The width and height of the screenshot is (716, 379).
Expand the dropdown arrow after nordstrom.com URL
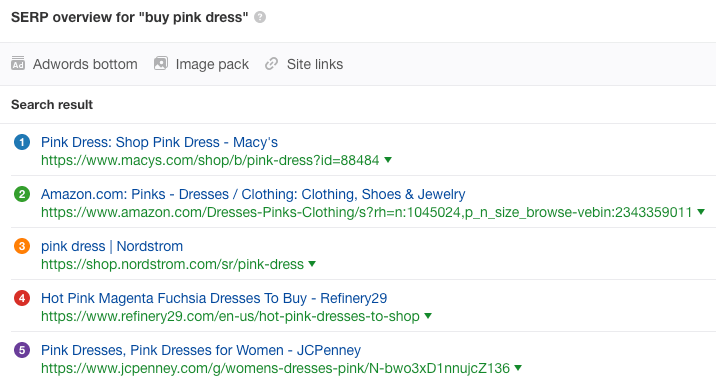tap(312, 264)
